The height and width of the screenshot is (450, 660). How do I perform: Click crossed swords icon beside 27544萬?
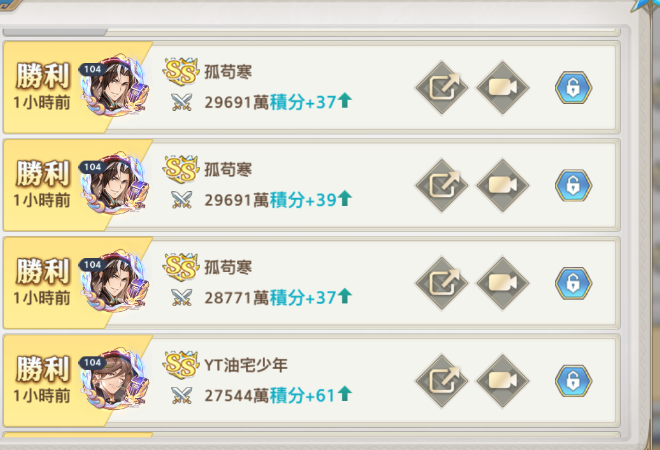[x=182, y=396]
